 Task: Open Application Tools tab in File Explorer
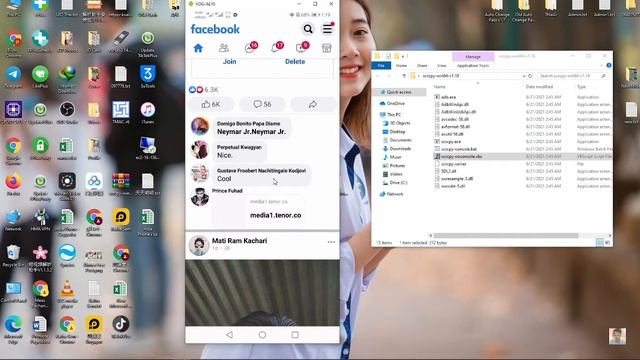(473, 66)
